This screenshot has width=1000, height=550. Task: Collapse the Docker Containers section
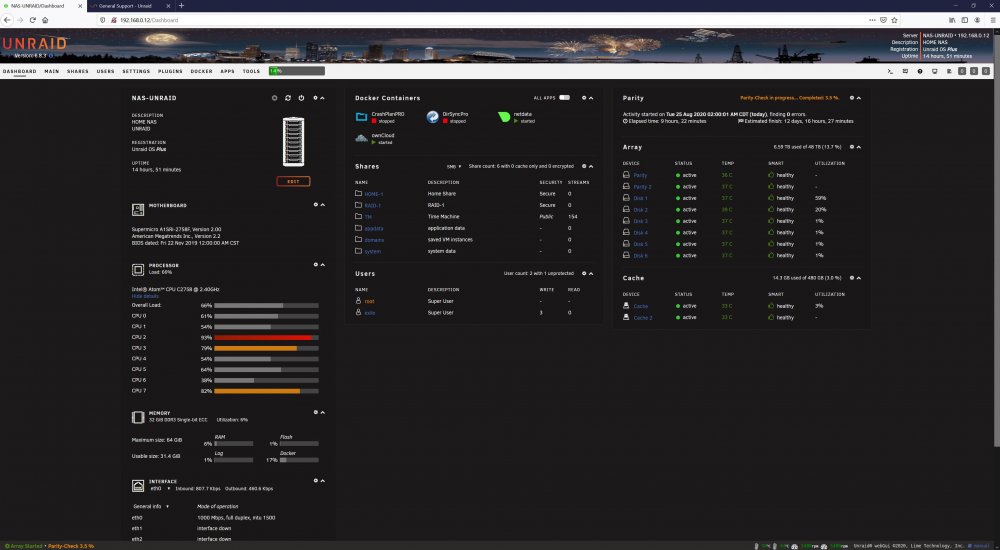click(x=591, y=98)
